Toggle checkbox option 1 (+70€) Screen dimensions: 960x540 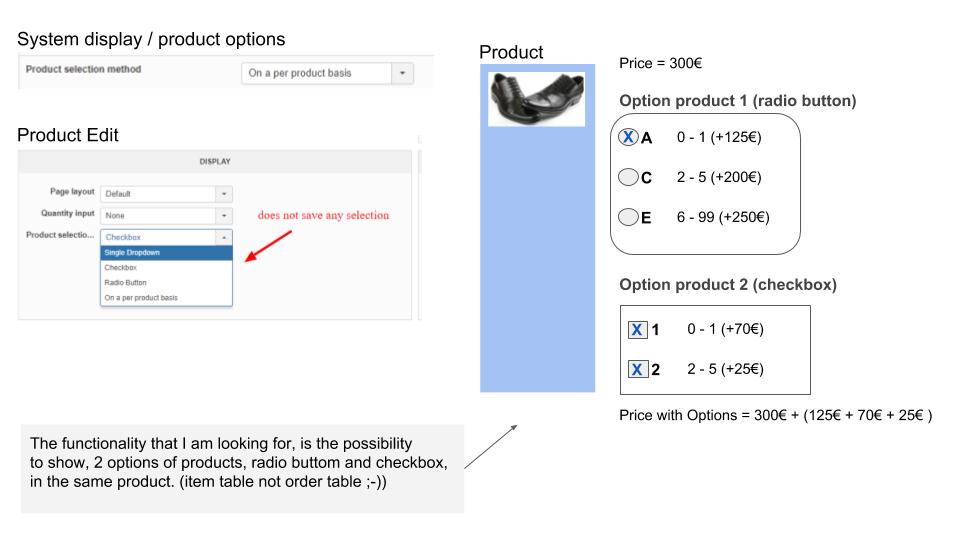[x=637, y=330]
